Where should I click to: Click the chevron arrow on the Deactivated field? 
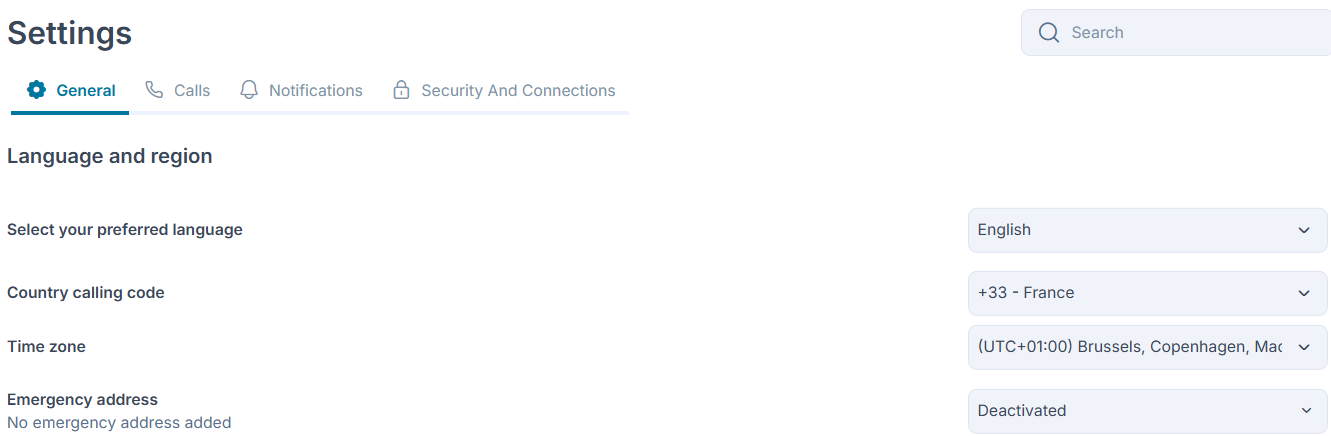click(x=1306, y=411)
